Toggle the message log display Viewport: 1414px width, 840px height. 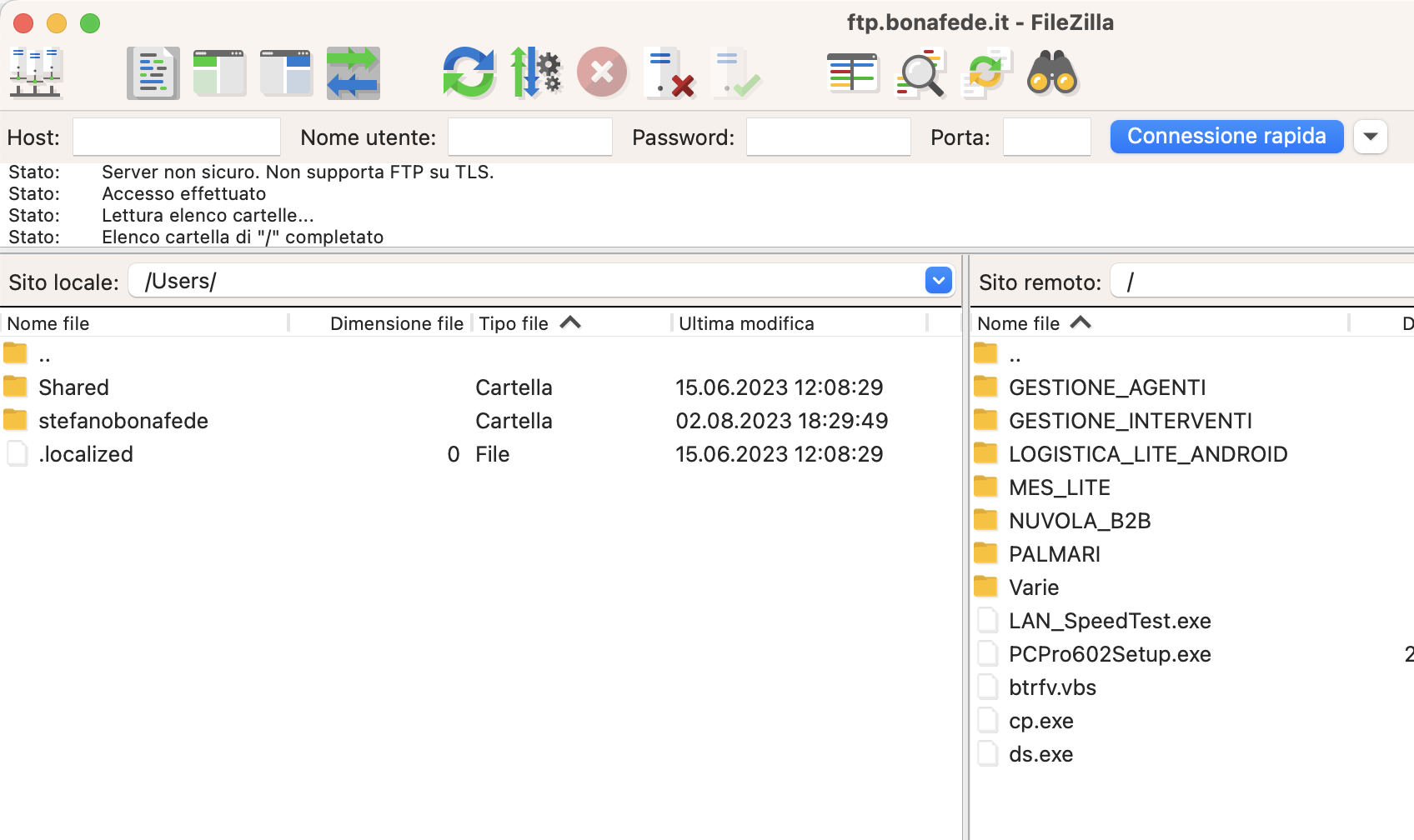click(x=153, y=73)
